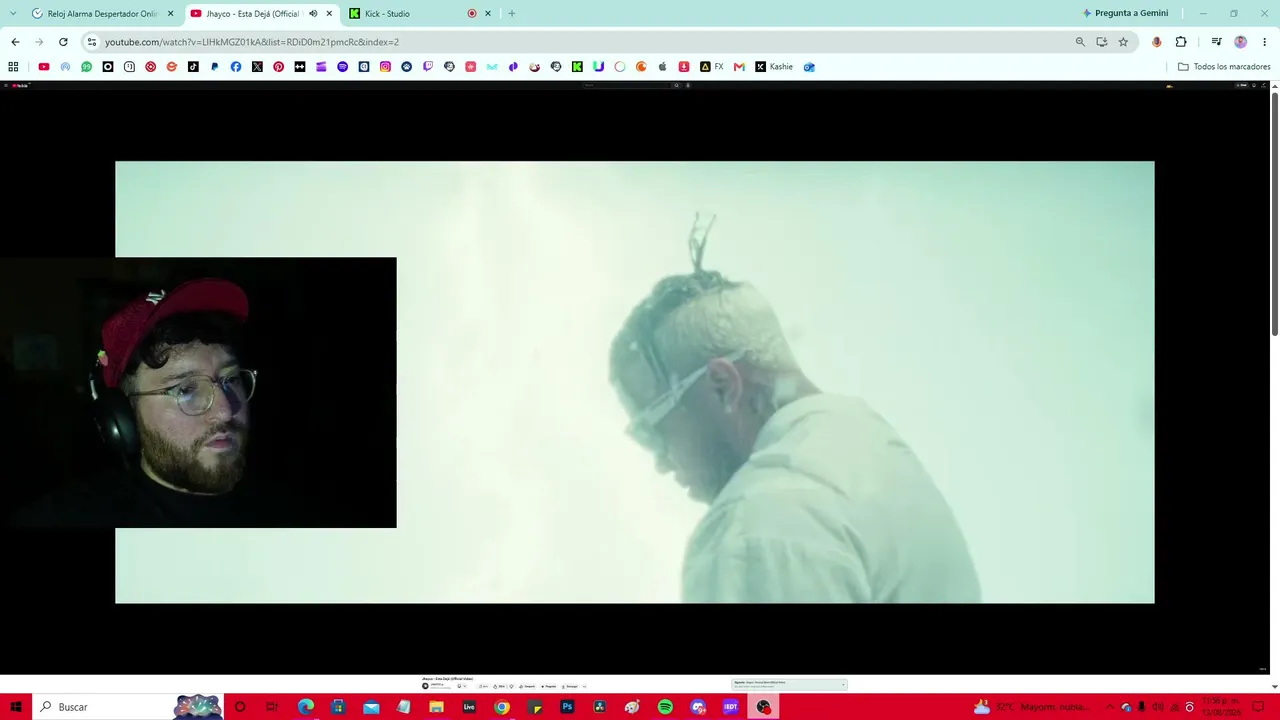Open the Todos los marcadores folder
Viewport: 1280px width, 720px height.
(1224, 67)
